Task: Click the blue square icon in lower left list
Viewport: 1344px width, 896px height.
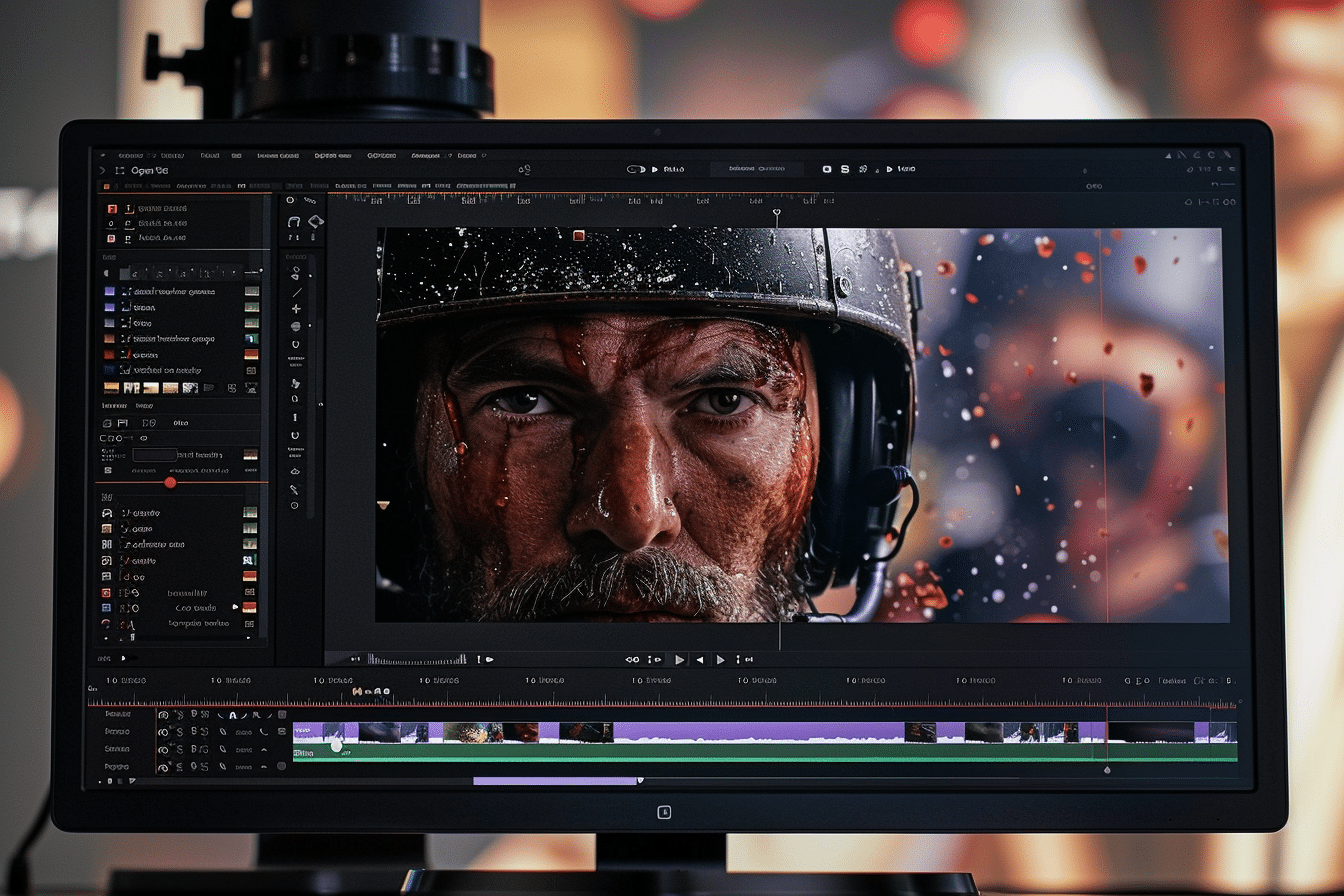Action: (107, 607)
